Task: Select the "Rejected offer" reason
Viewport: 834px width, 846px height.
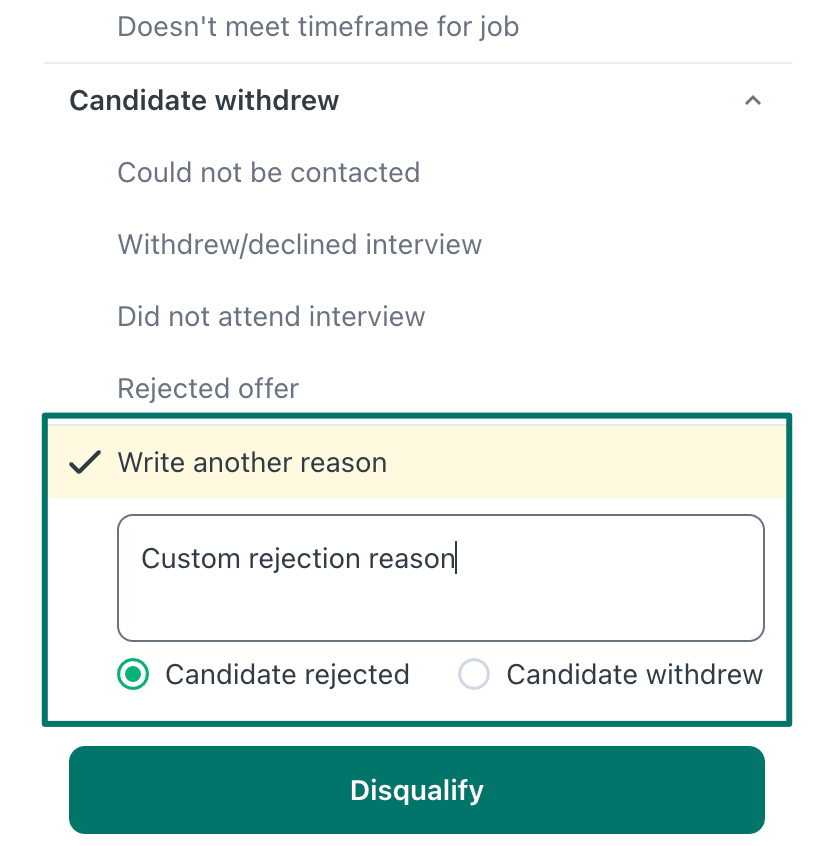Action: coord(208,389)
